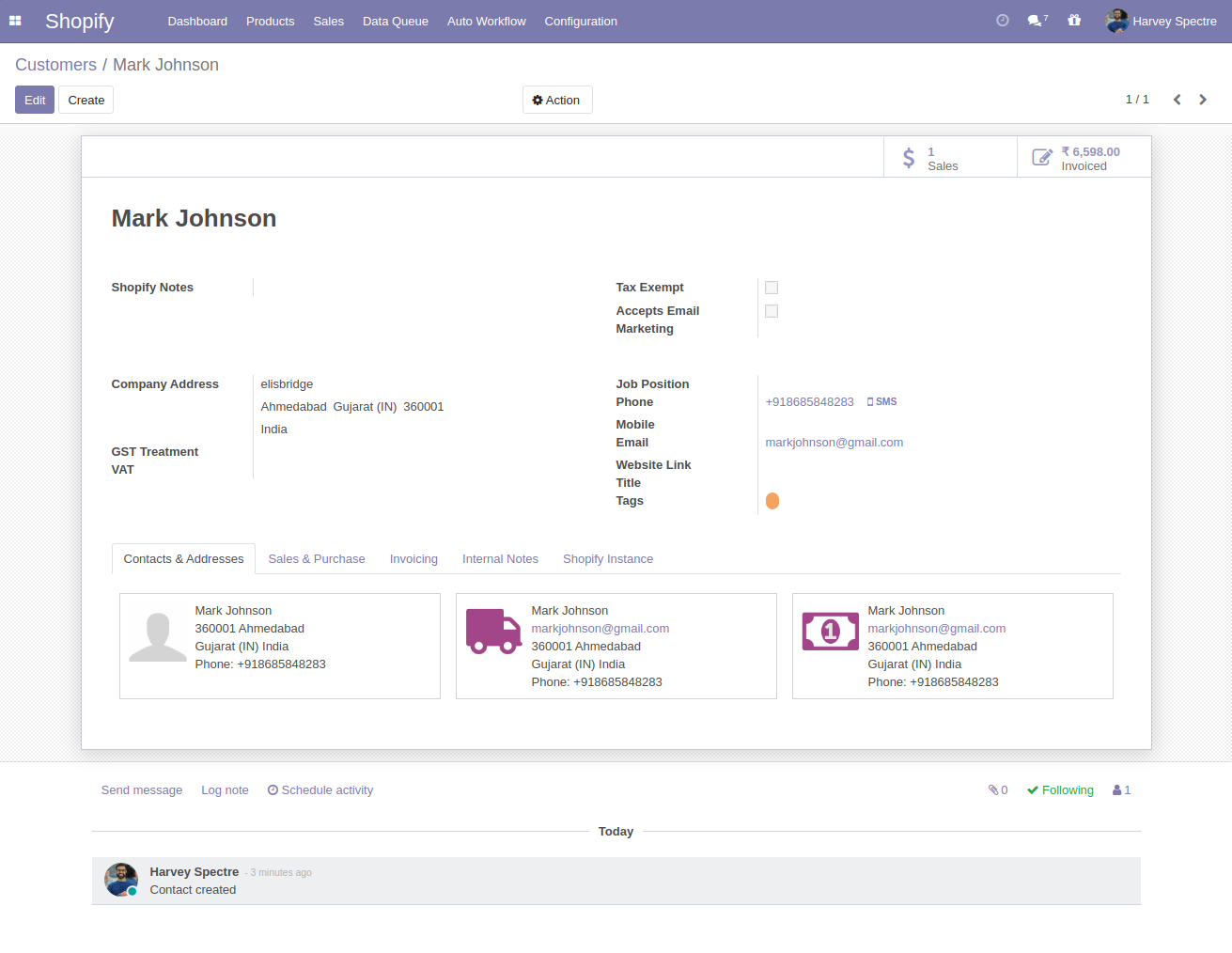This screenshot has width=1232, height=953.
Task: Open the Configuration menu
Action: click(581, 21)
